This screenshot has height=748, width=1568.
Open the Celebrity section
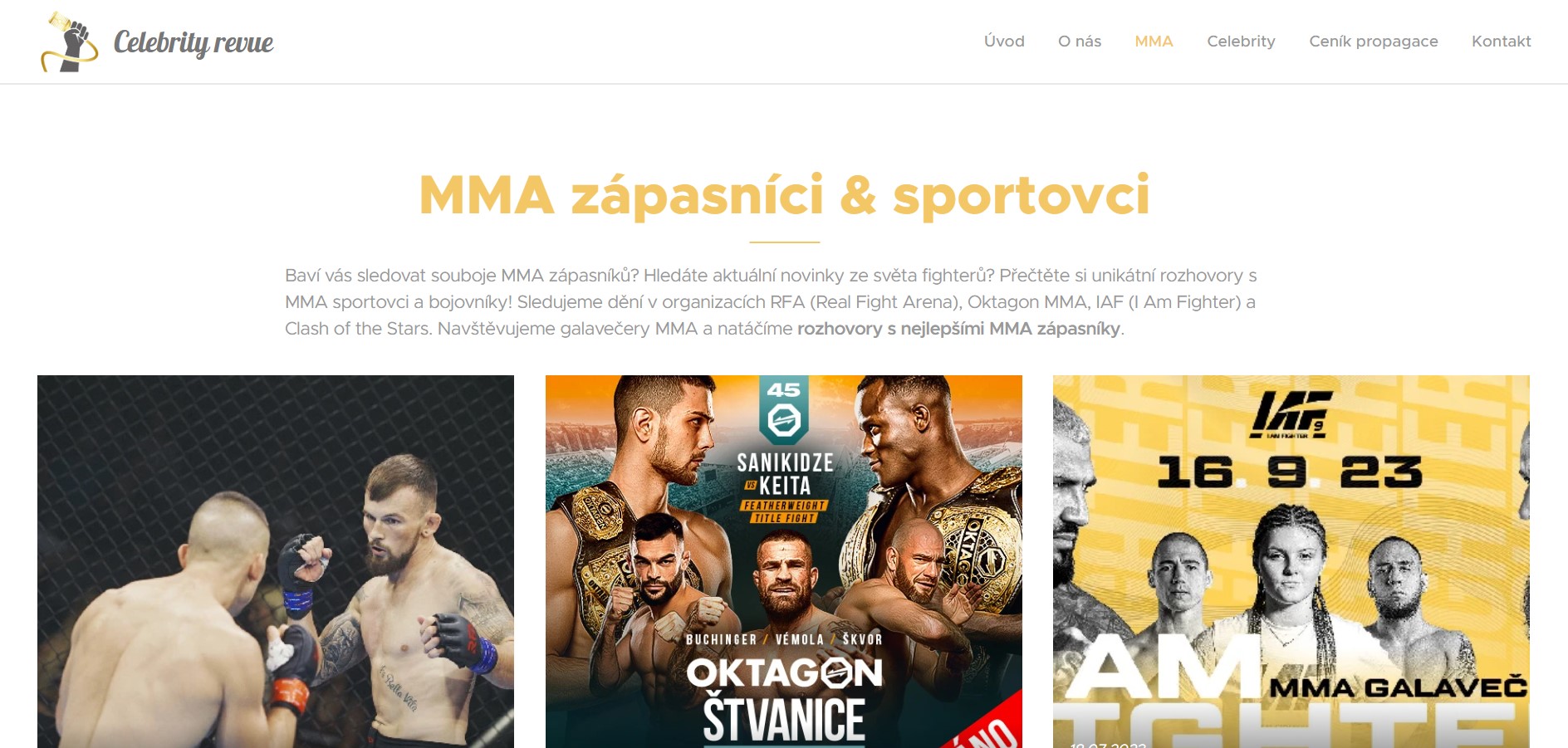pyautogui.click(x=1241, y=42)
